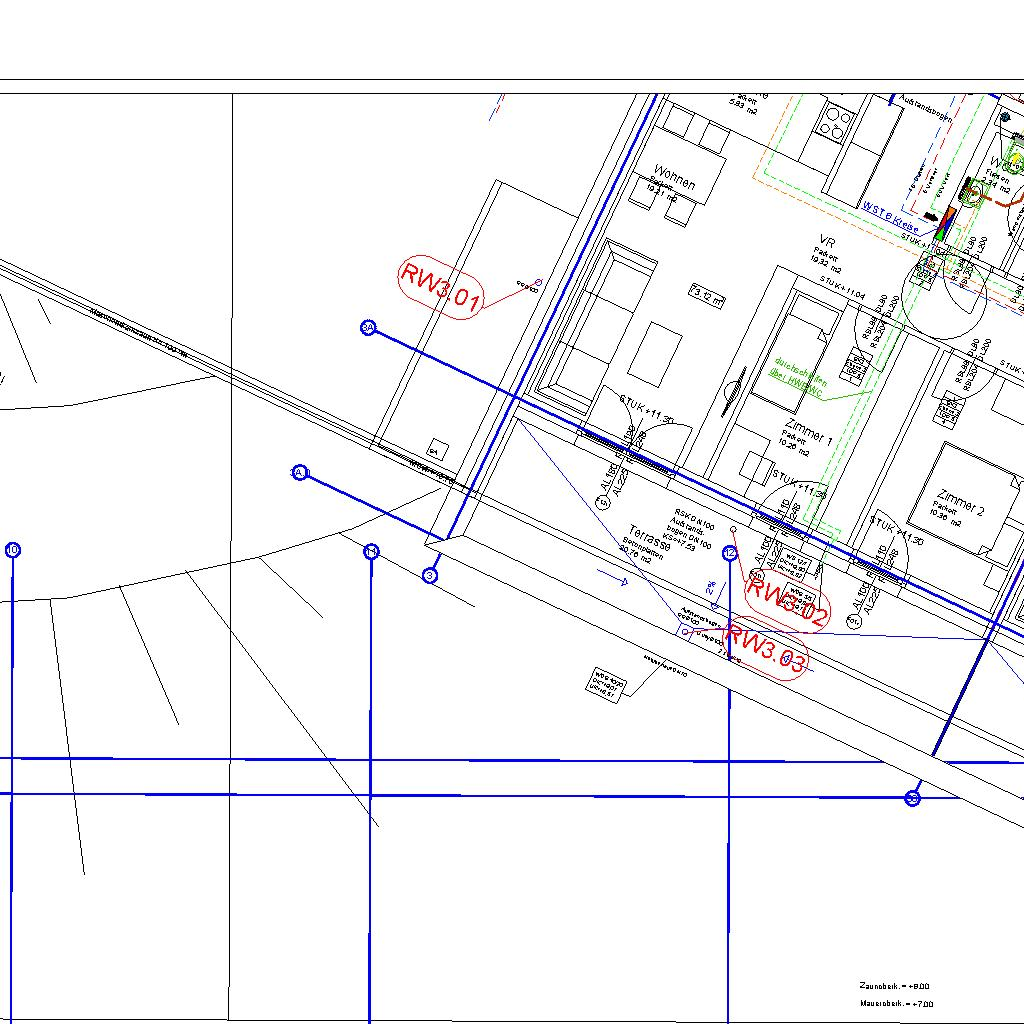The width and height of the screenshot is (1024, 1024).
Task: Click the blue axis node 3
Action: (430, 575)
